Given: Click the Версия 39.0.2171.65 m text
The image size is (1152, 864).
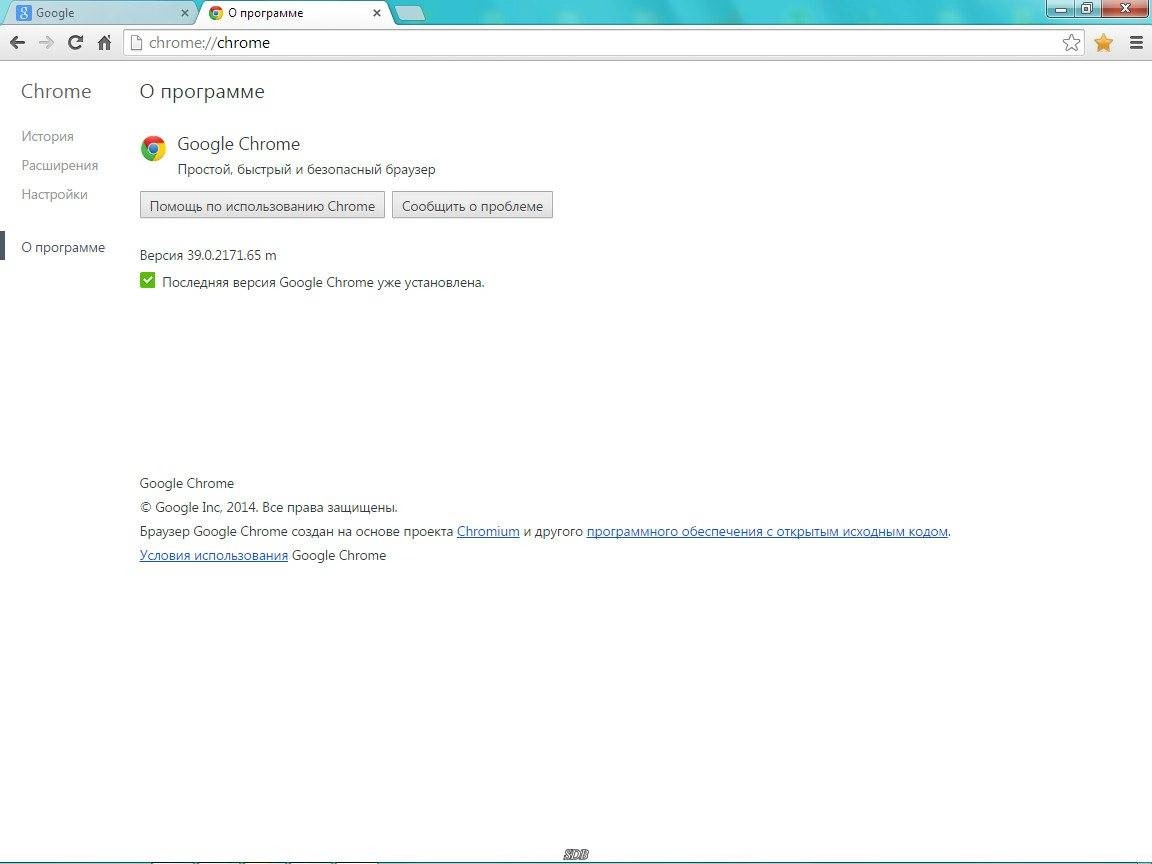Looking at the screenshot, I should [x=208, y=255].
